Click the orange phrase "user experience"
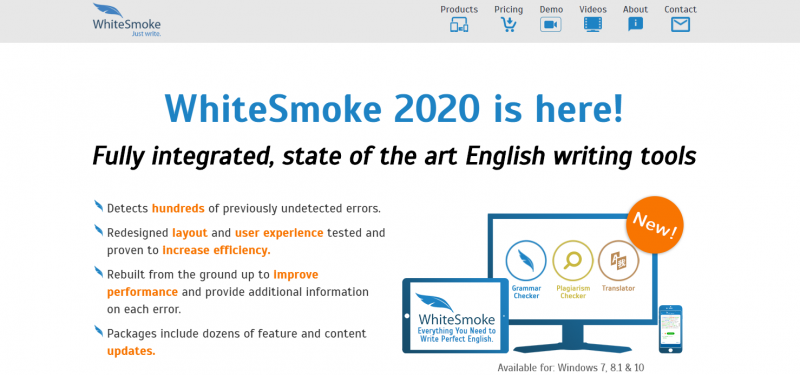This screenshot has width=800, height=375. [x=279, y=233]
